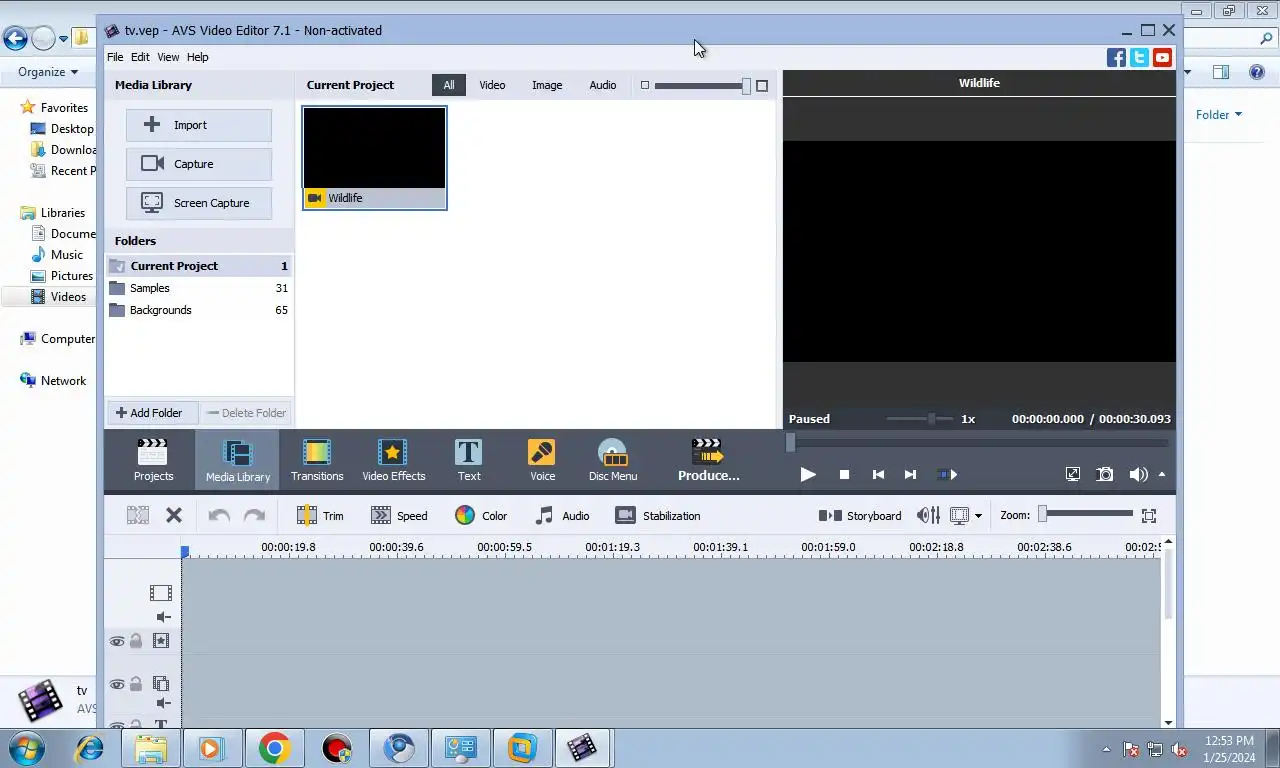Click the Capture button
Viewport: 1280px width, 768px height.
[x=199, y=164]
